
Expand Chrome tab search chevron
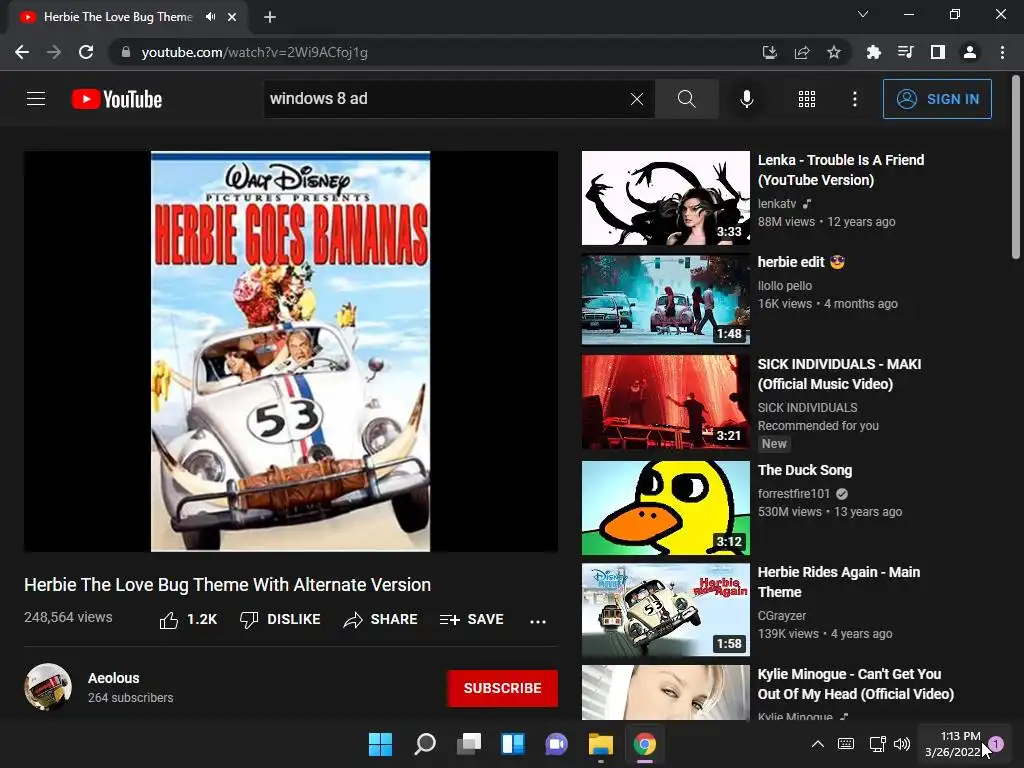click(863, 14)
